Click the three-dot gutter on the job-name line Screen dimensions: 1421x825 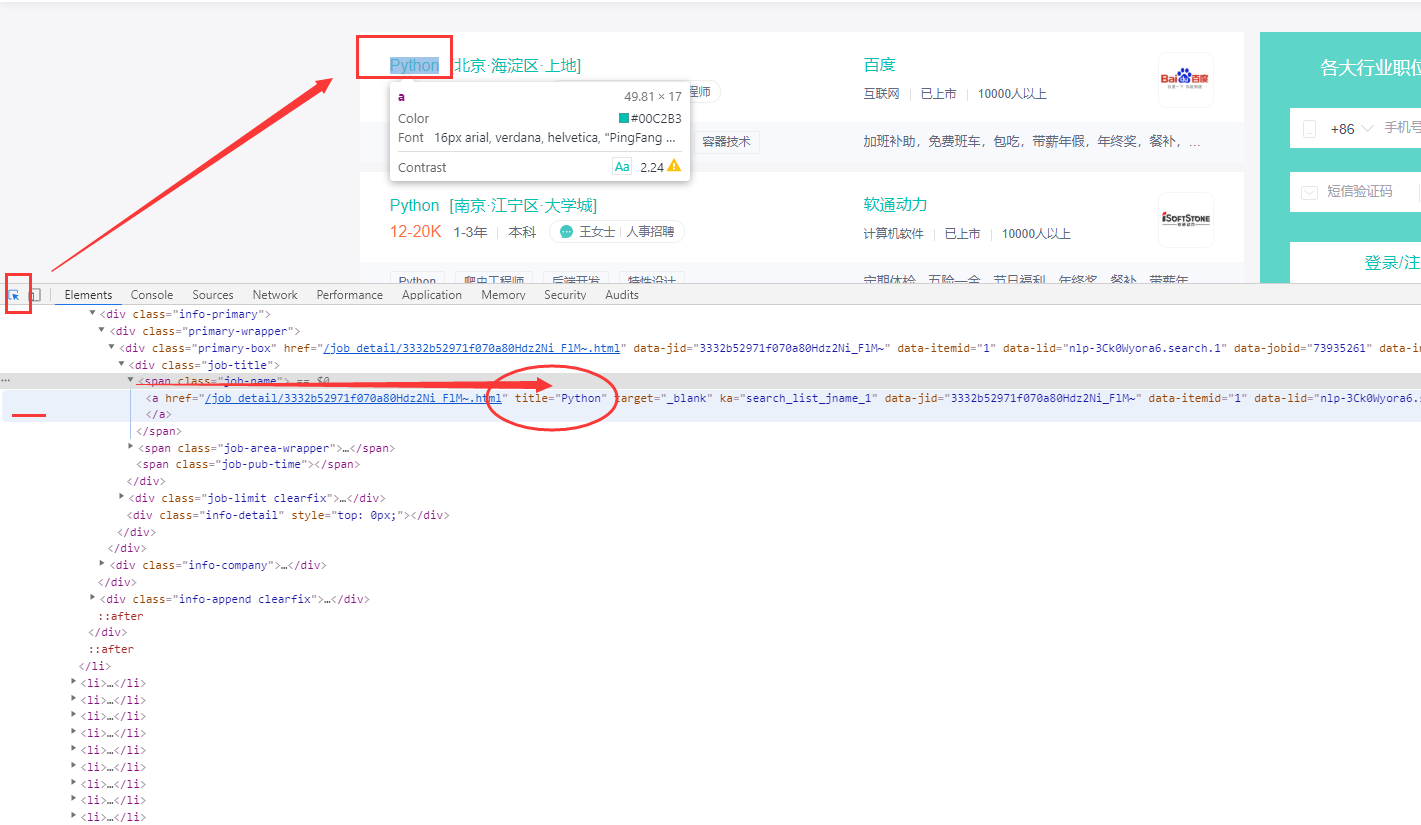[5, 381]
